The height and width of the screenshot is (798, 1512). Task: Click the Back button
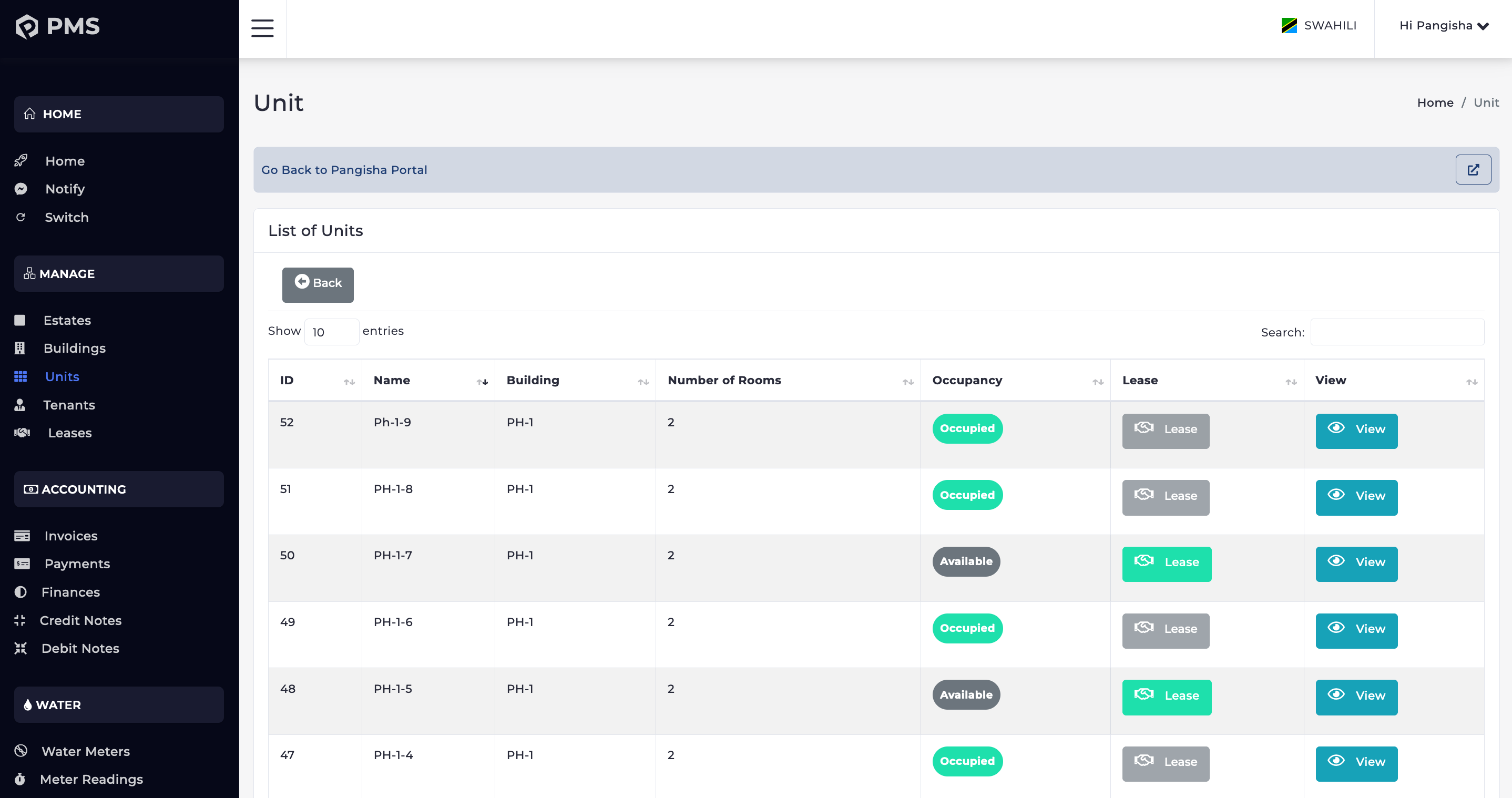click(x=318, y=284)
